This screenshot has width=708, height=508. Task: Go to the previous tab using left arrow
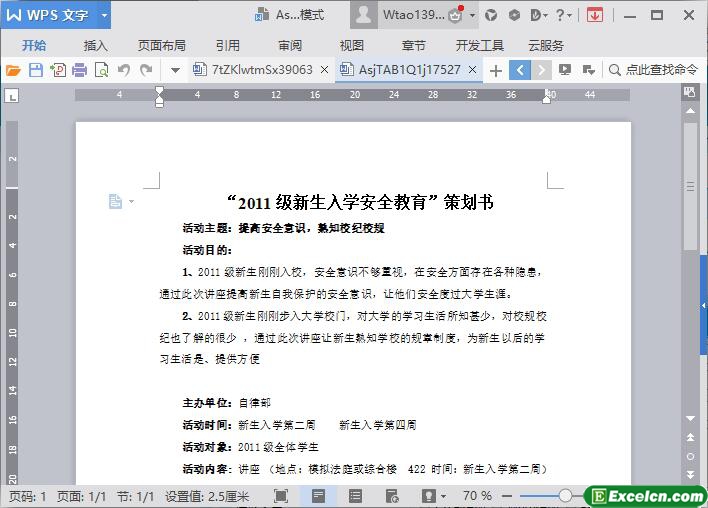520,70
